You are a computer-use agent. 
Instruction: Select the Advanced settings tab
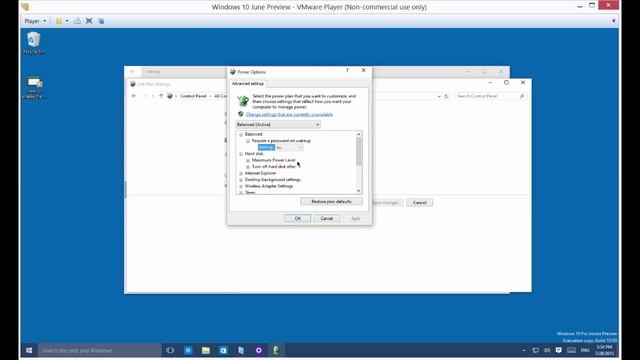click(x=248, y=83)
